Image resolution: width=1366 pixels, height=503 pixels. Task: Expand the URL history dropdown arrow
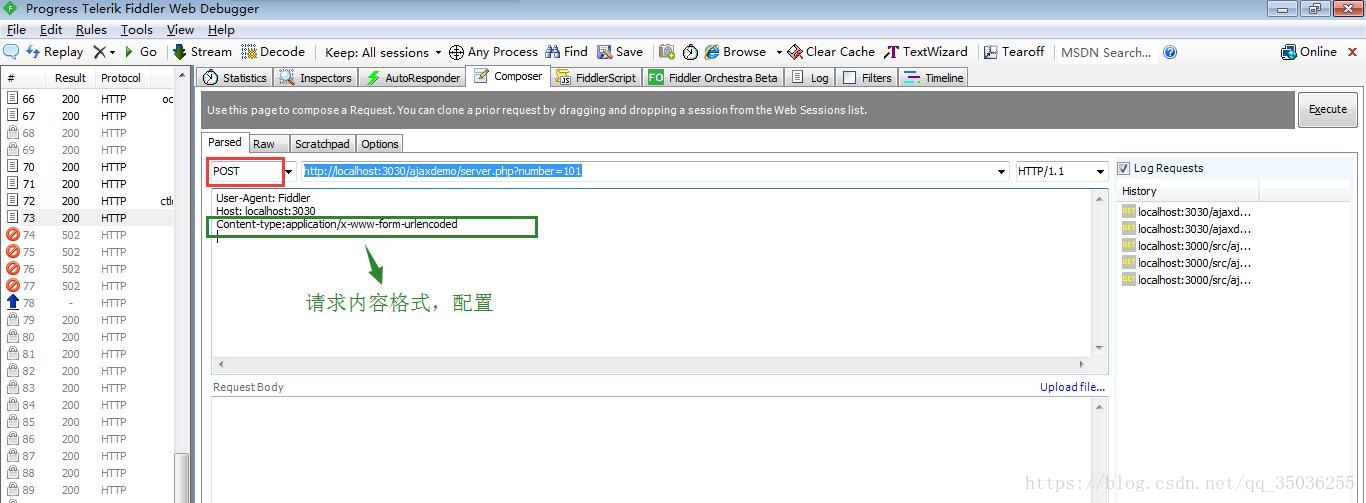tap(1001, 172)
